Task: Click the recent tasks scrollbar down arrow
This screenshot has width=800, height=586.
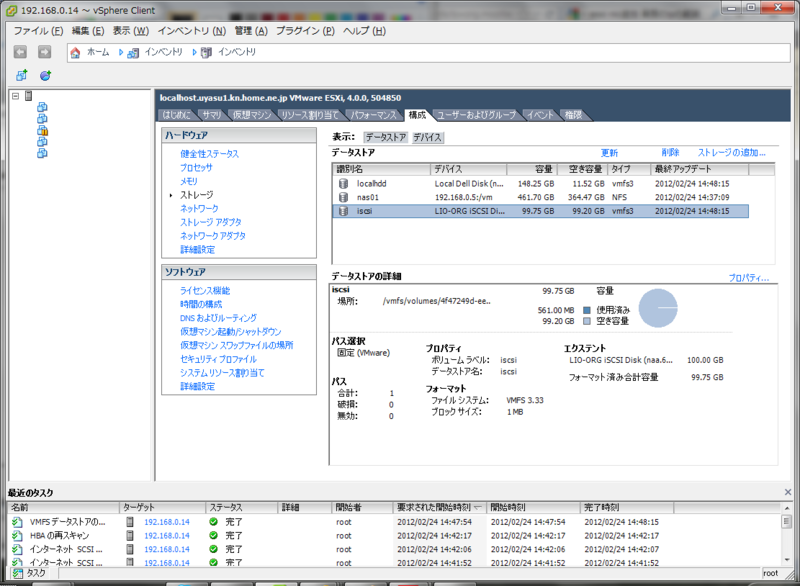Action: pos(786,559)
